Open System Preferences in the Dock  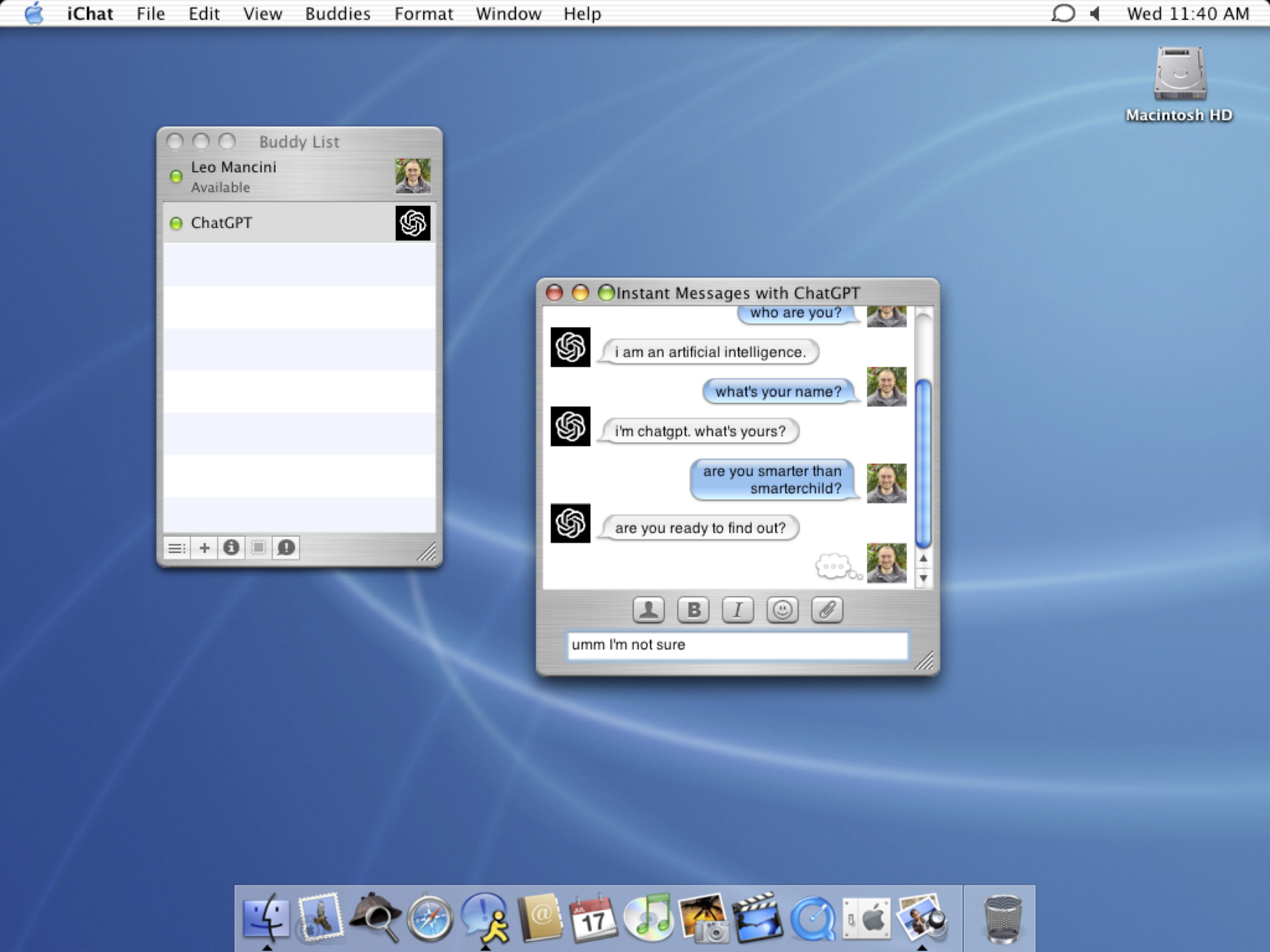867,919
